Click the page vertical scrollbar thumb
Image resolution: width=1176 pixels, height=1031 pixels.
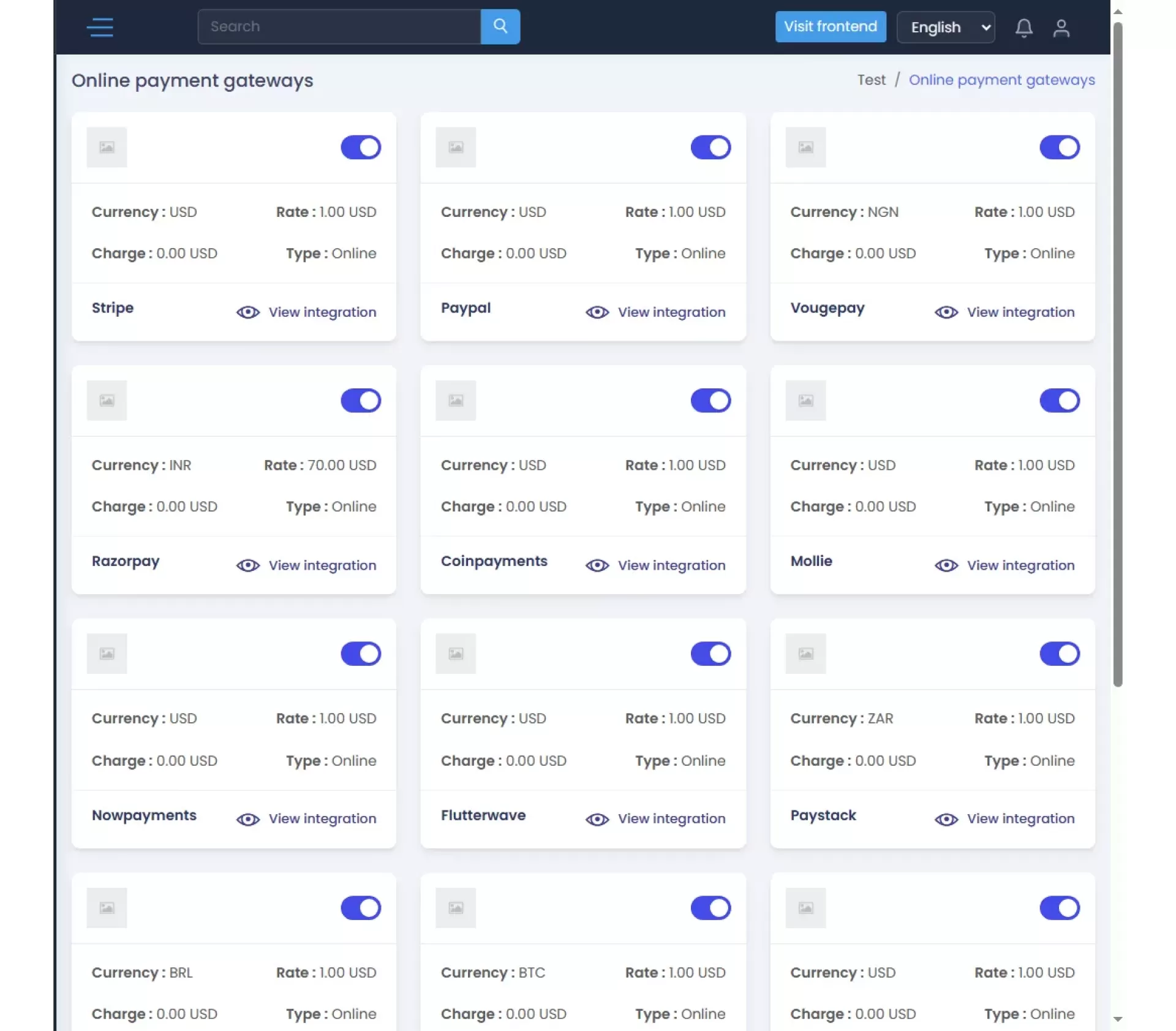point(1117,355)
